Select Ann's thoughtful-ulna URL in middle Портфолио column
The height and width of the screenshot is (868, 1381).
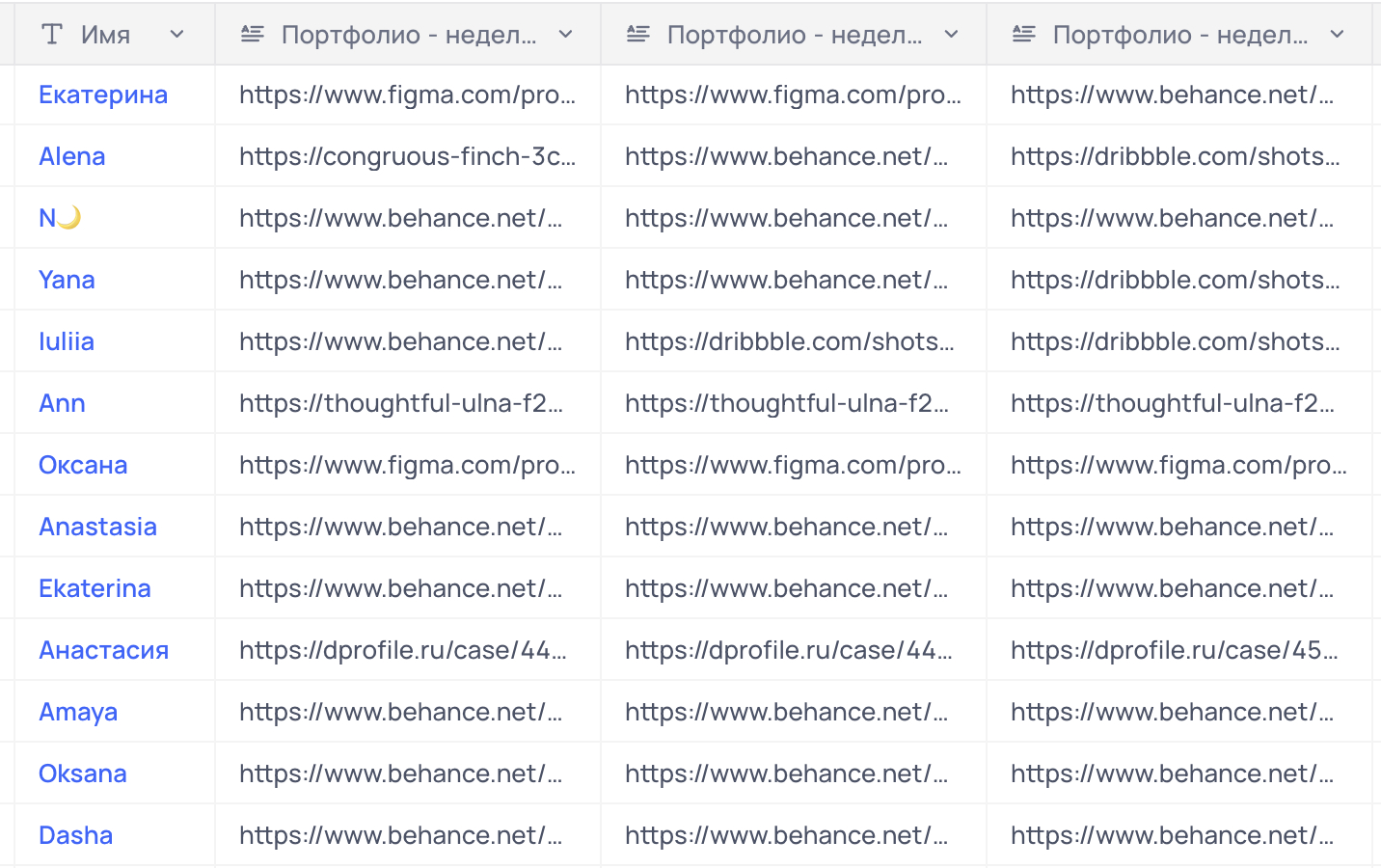794,403
